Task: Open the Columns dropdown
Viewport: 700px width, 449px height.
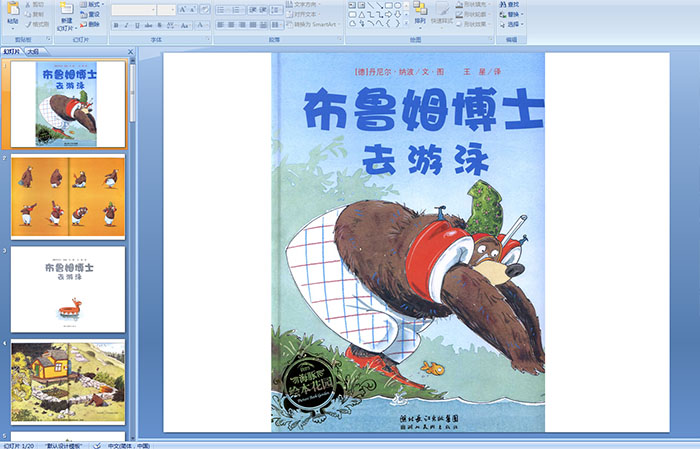Action: [277, 25]
